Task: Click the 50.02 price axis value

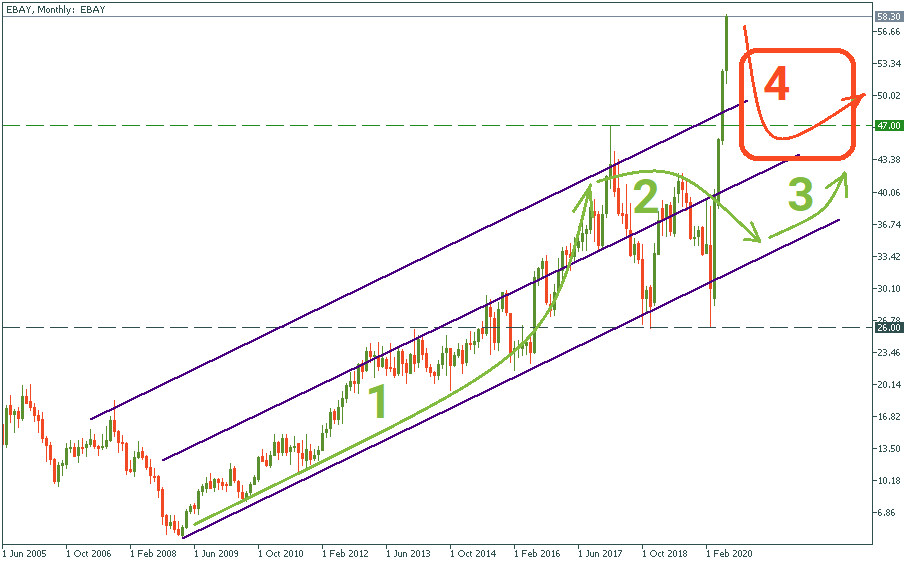Action: click(x=887, y=96)
